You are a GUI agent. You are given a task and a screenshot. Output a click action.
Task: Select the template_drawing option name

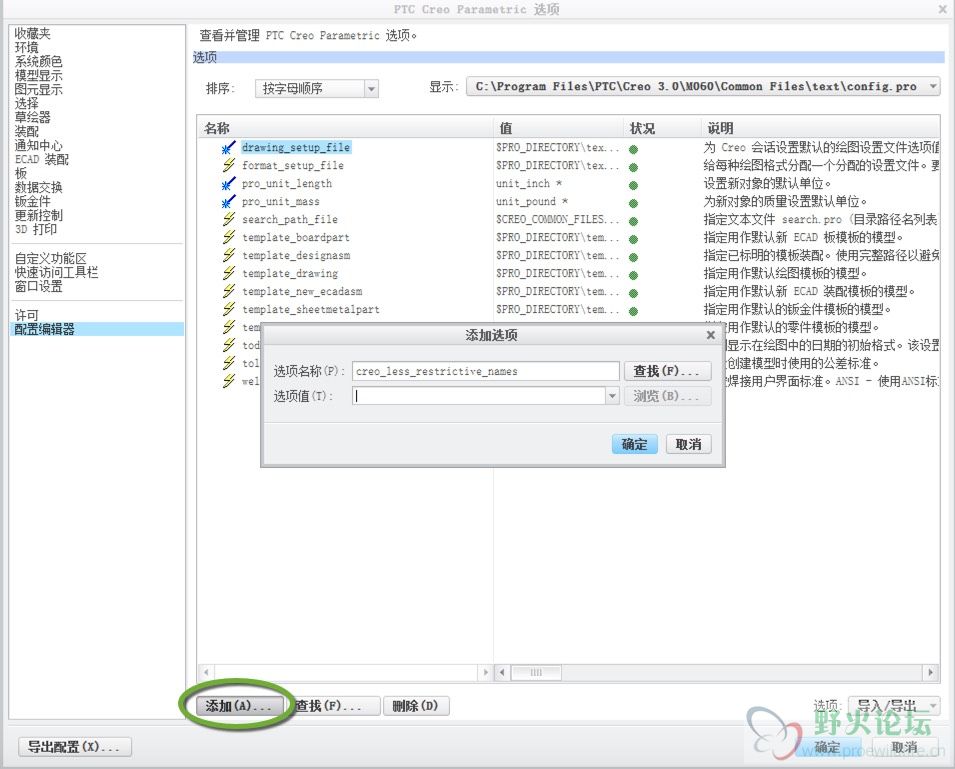pyautogui.click(x=290, y=273)
